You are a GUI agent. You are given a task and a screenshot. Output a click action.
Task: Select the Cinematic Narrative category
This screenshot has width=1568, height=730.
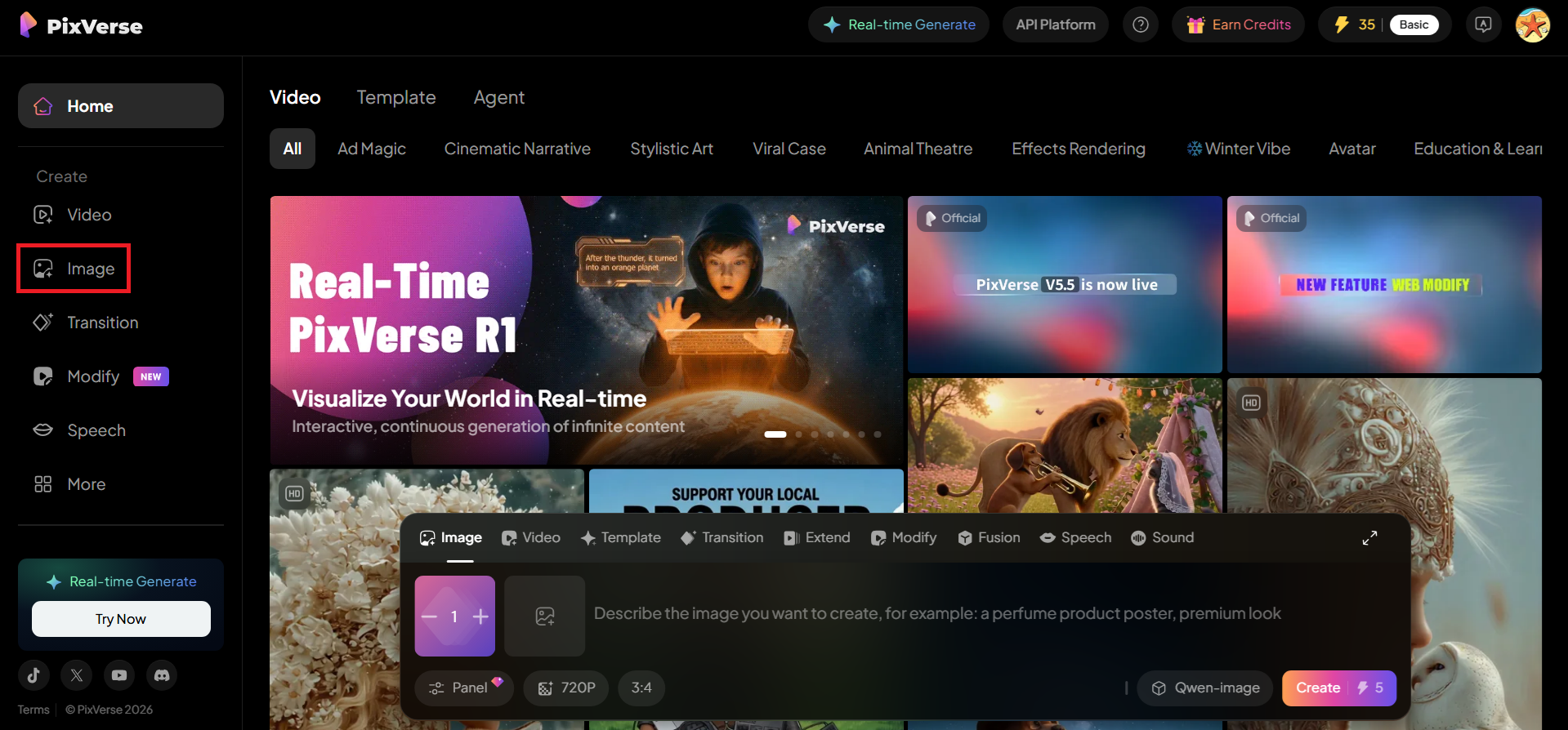click(517, 149)
